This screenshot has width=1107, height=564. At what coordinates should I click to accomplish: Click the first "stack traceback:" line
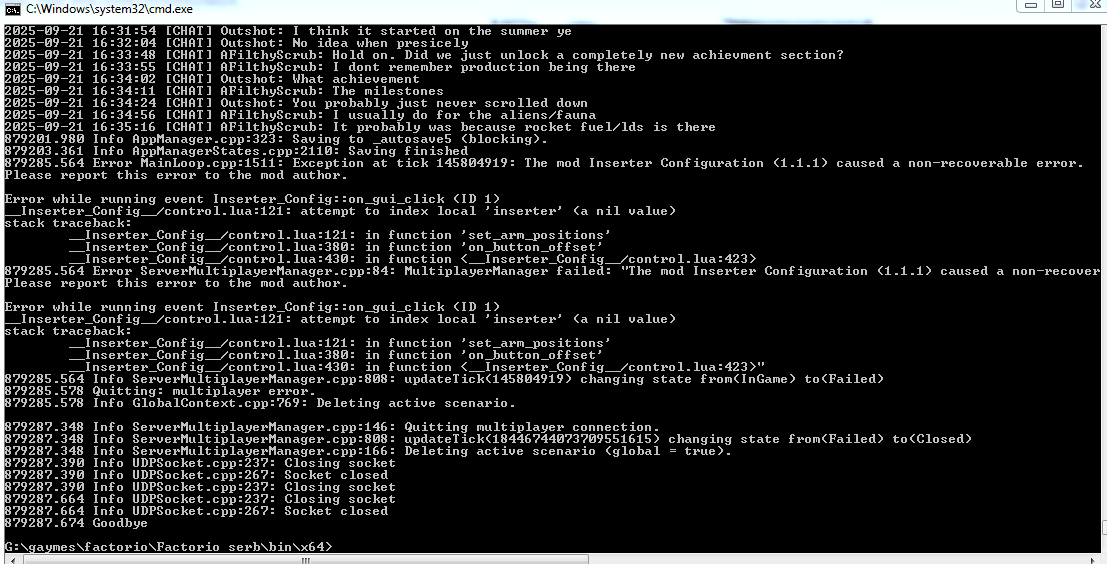pos(68,223)
